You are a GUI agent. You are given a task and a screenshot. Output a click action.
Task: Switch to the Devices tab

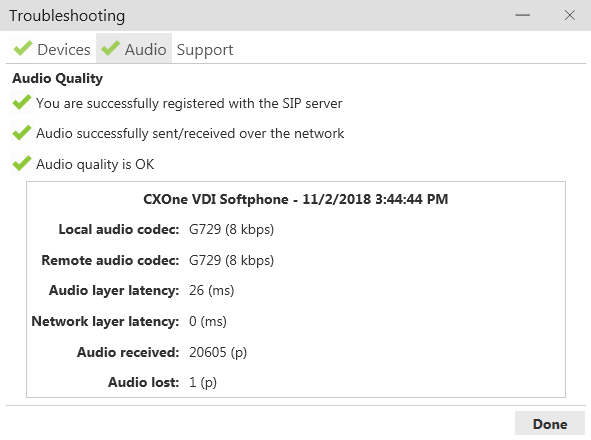(52, 48)
